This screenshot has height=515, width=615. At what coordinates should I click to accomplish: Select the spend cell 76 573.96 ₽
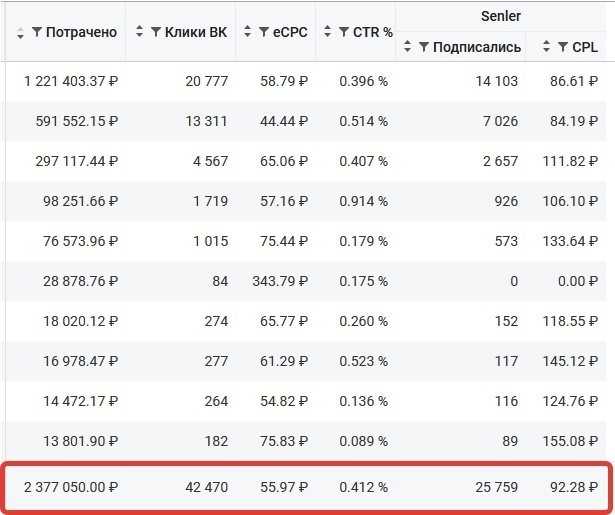tap(80, 241)
